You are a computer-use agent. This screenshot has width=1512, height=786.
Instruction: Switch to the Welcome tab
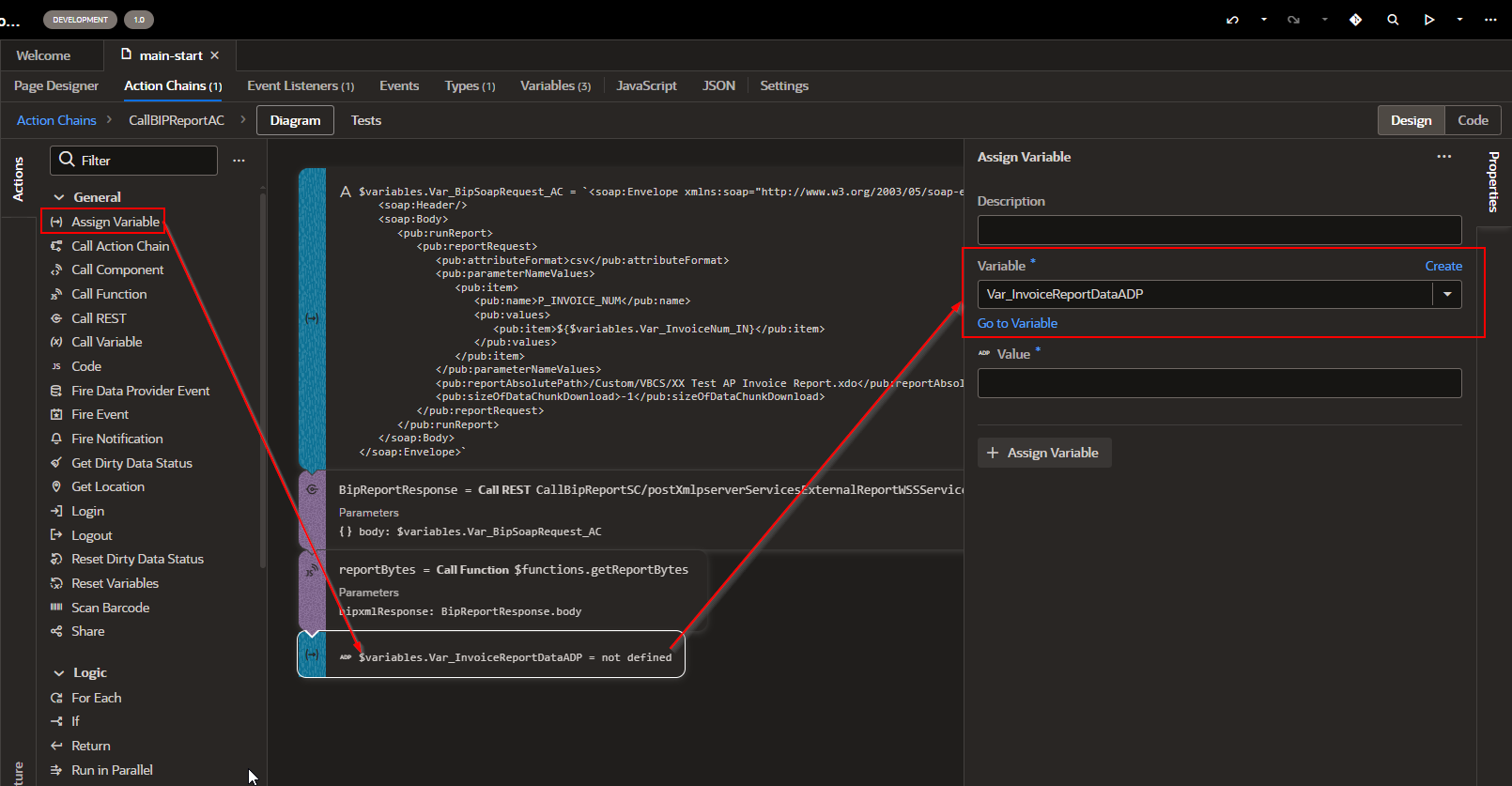click(x=43, y=55)
